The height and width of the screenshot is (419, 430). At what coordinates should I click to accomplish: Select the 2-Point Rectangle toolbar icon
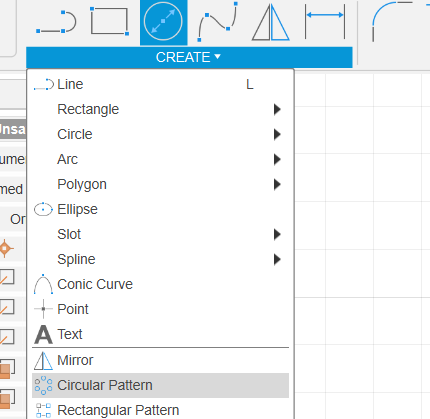[x=110, y=21]
